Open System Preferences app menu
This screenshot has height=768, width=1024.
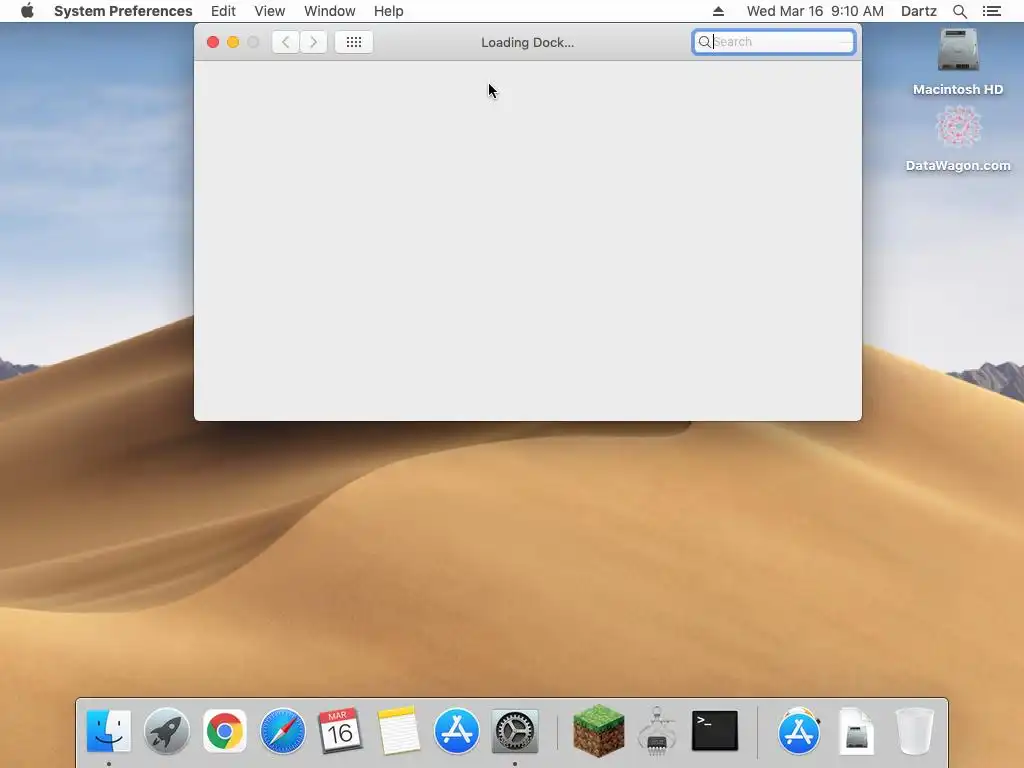pos(123,11)
